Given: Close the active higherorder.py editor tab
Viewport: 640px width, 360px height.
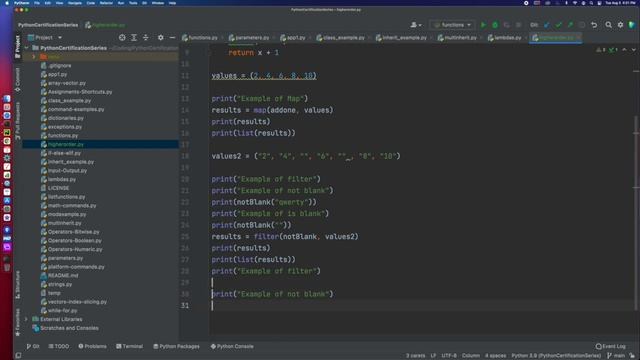Looking at the screenshot, I should click(578, 38).
